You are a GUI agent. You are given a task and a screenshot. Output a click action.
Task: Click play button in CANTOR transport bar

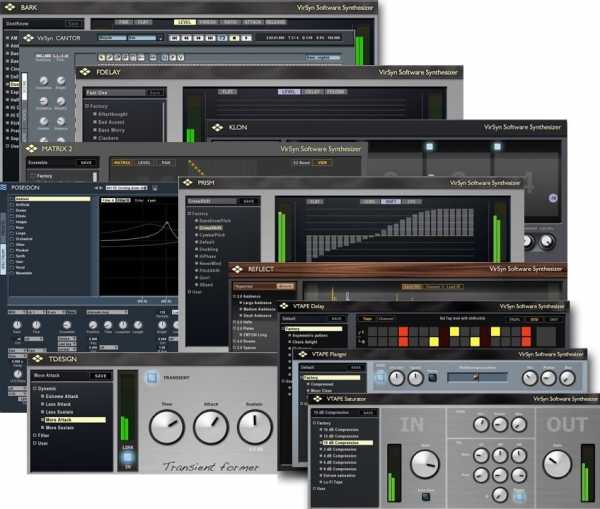(x=246, y=38)
